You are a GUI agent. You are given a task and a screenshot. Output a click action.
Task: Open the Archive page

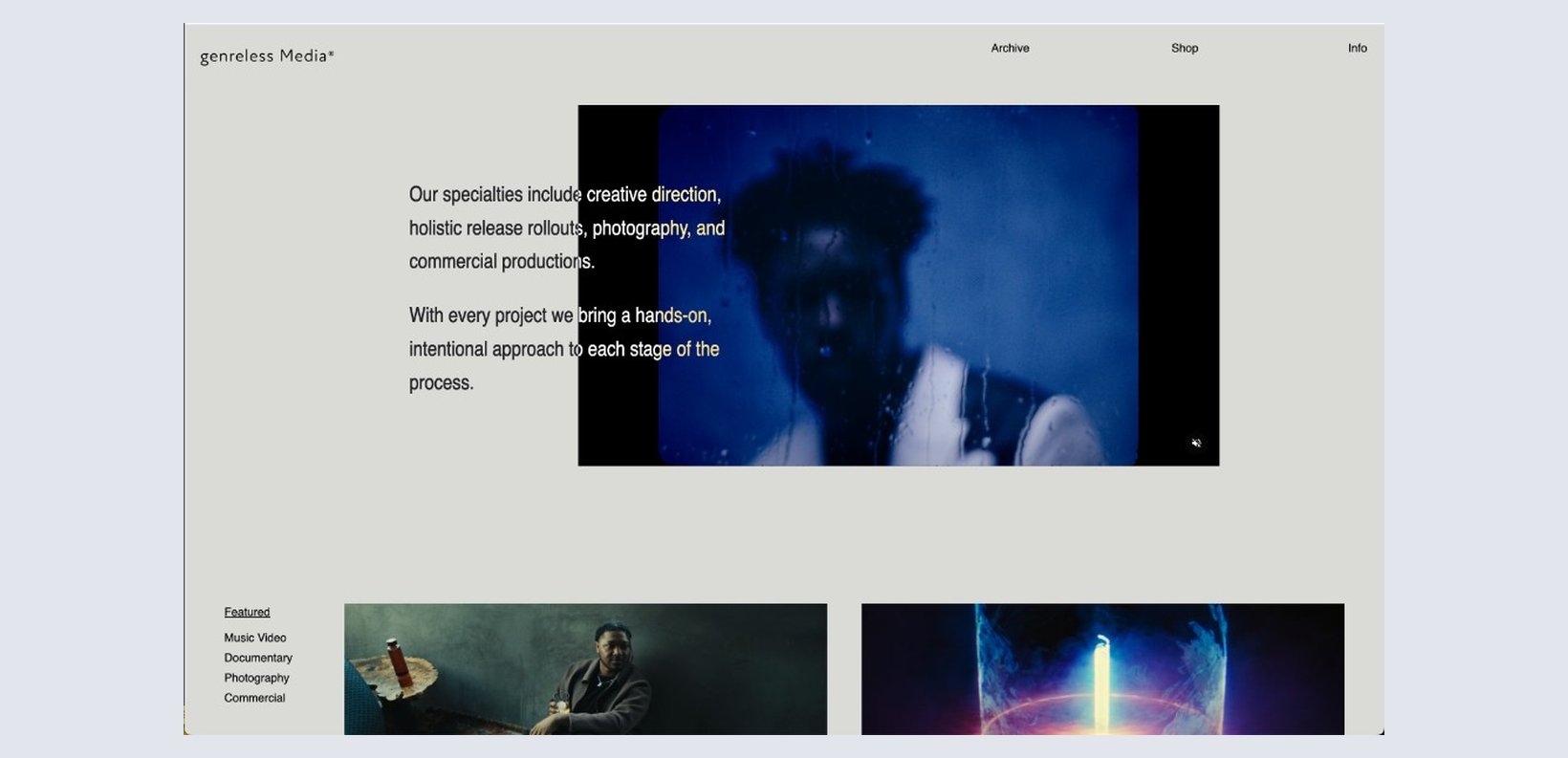(1010, 48)
